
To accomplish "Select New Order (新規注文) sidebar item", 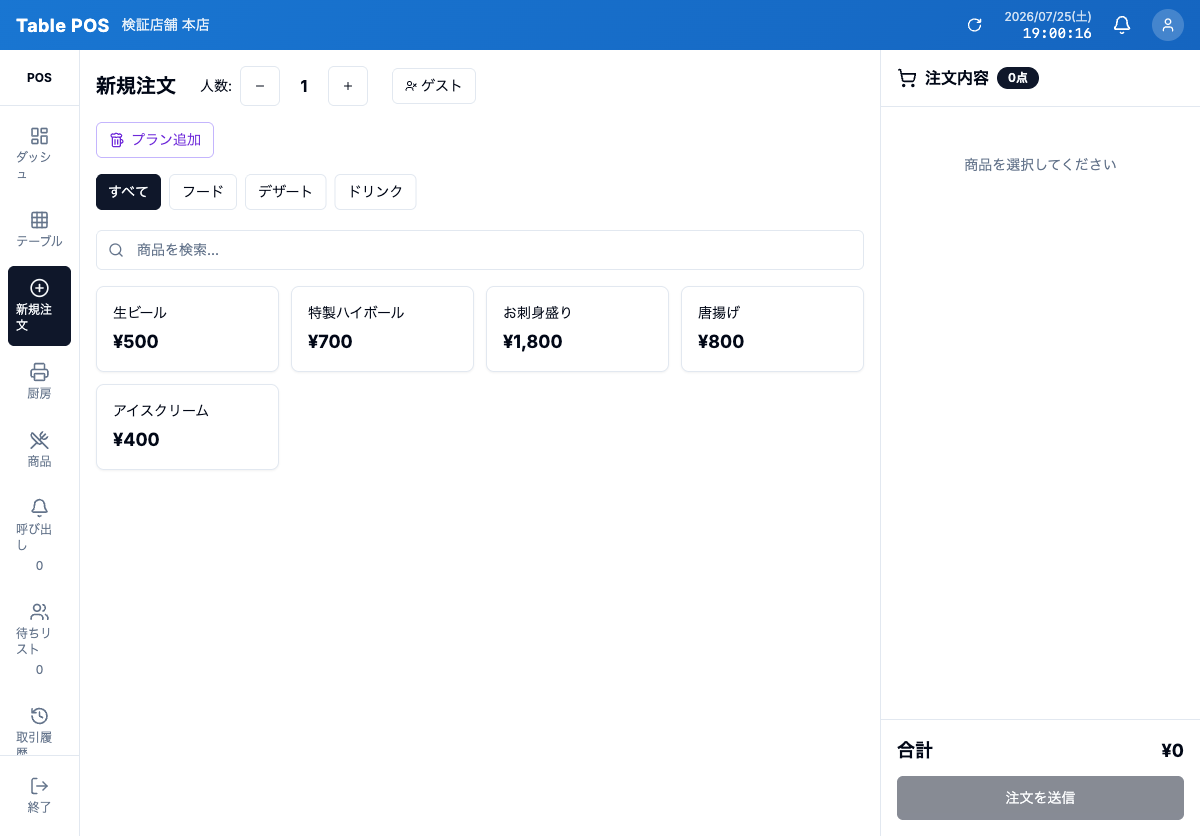I will [x=39, y=306].
